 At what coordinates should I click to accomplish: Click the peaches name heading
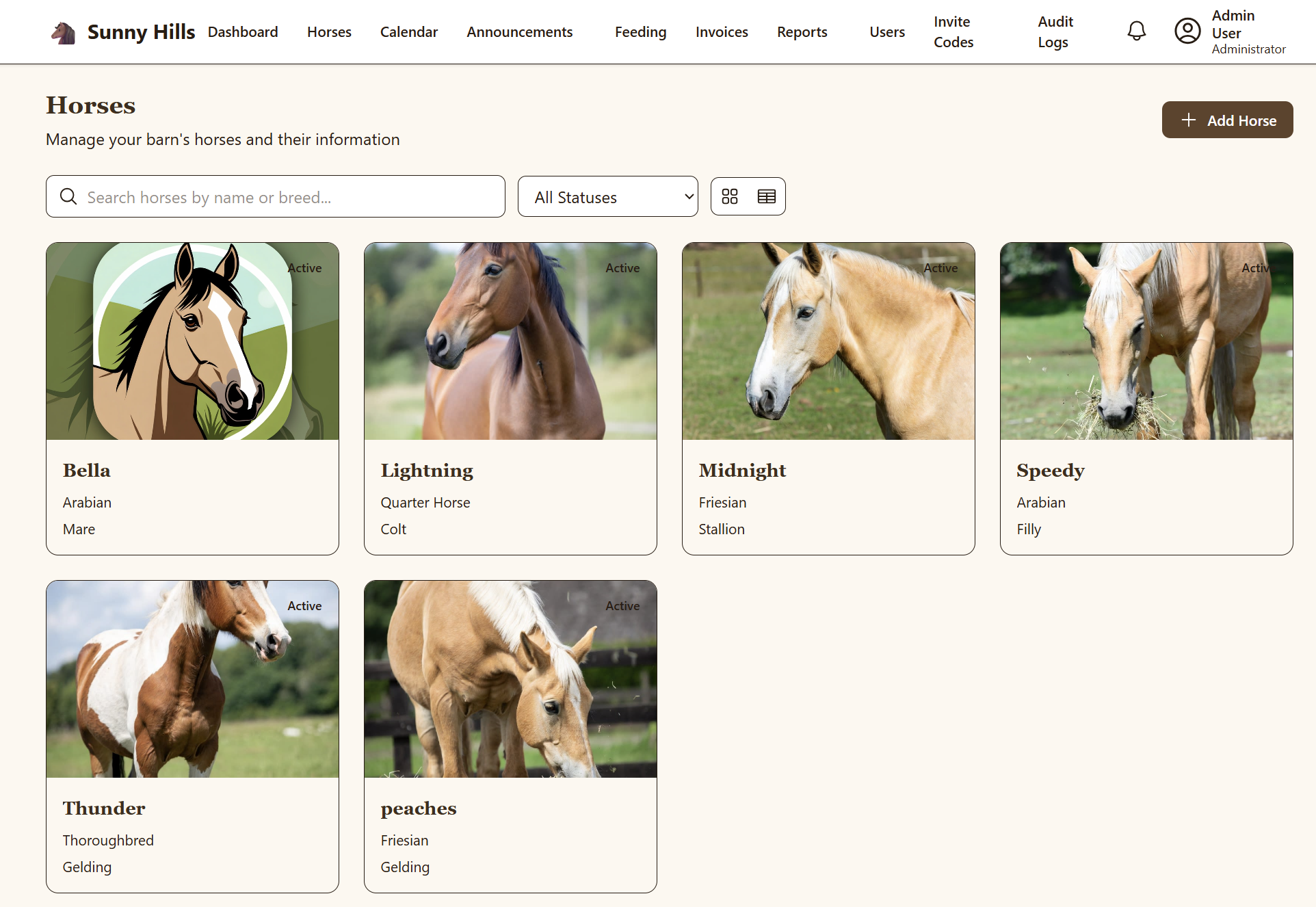(419, 809)
